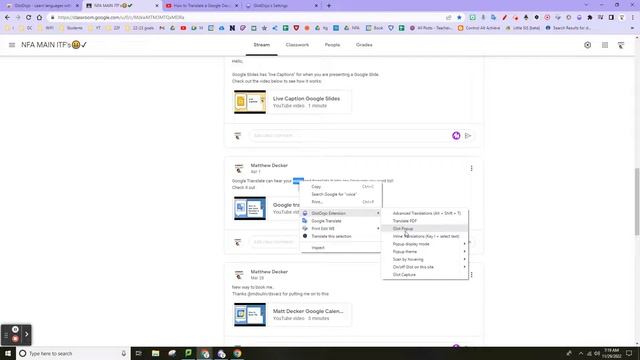
Task: Switch to the GlotDojo's Settings tab
Action: (282, 6)
